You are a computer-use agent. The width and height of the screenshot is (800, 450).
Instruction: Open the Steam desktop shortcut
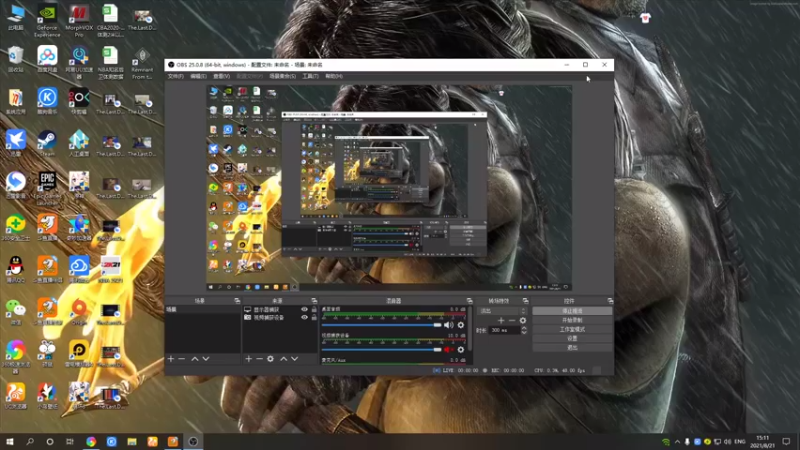(x=47, y=143)
